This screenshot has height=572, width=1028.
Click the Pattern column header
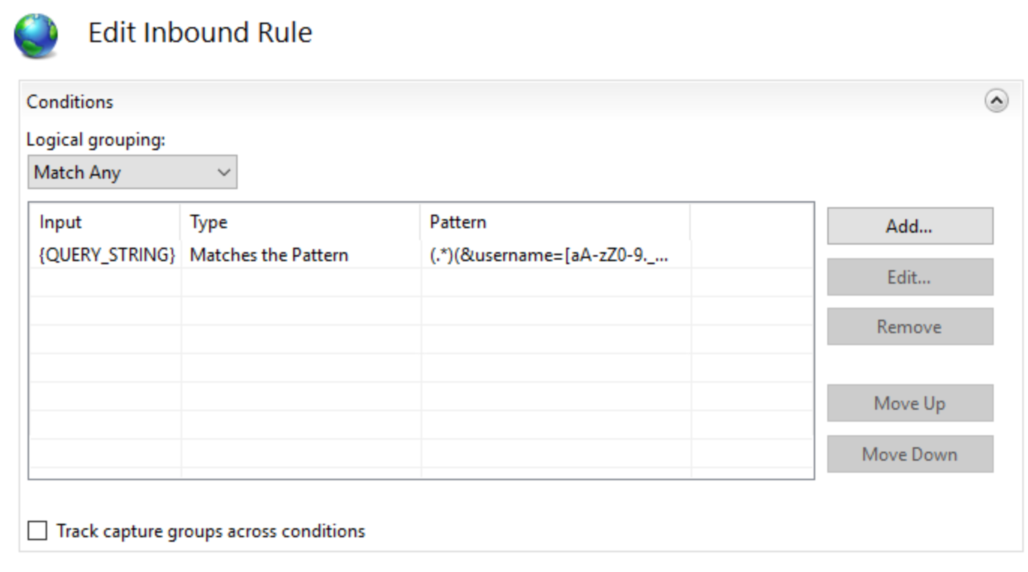(x=555, y=222)
